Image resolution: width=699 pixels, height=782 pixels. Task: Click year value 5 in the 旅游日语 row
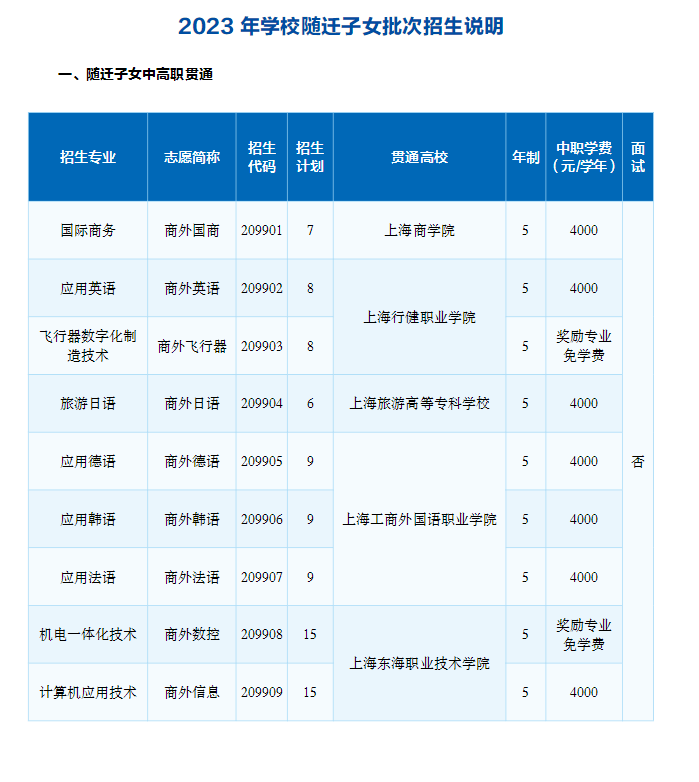coord(525,403)
